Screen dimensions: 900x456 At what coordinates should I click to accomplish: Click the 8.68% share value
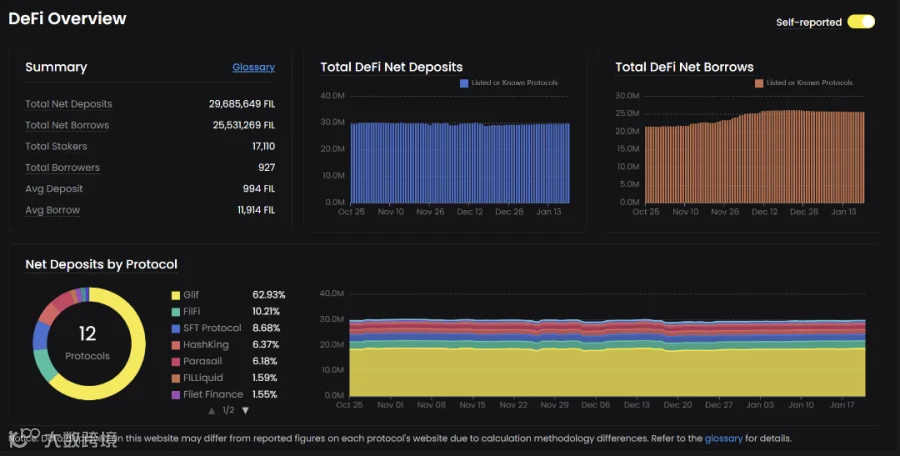pyautogui.click(x=266, y=328)
